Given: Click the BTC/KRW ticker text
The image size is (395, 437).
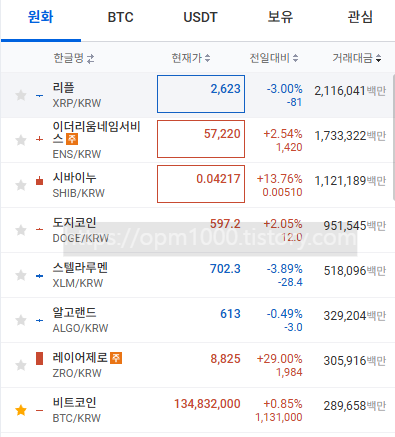Looking at the screenshot, I should pyautogui.click(x=77, y=418).
